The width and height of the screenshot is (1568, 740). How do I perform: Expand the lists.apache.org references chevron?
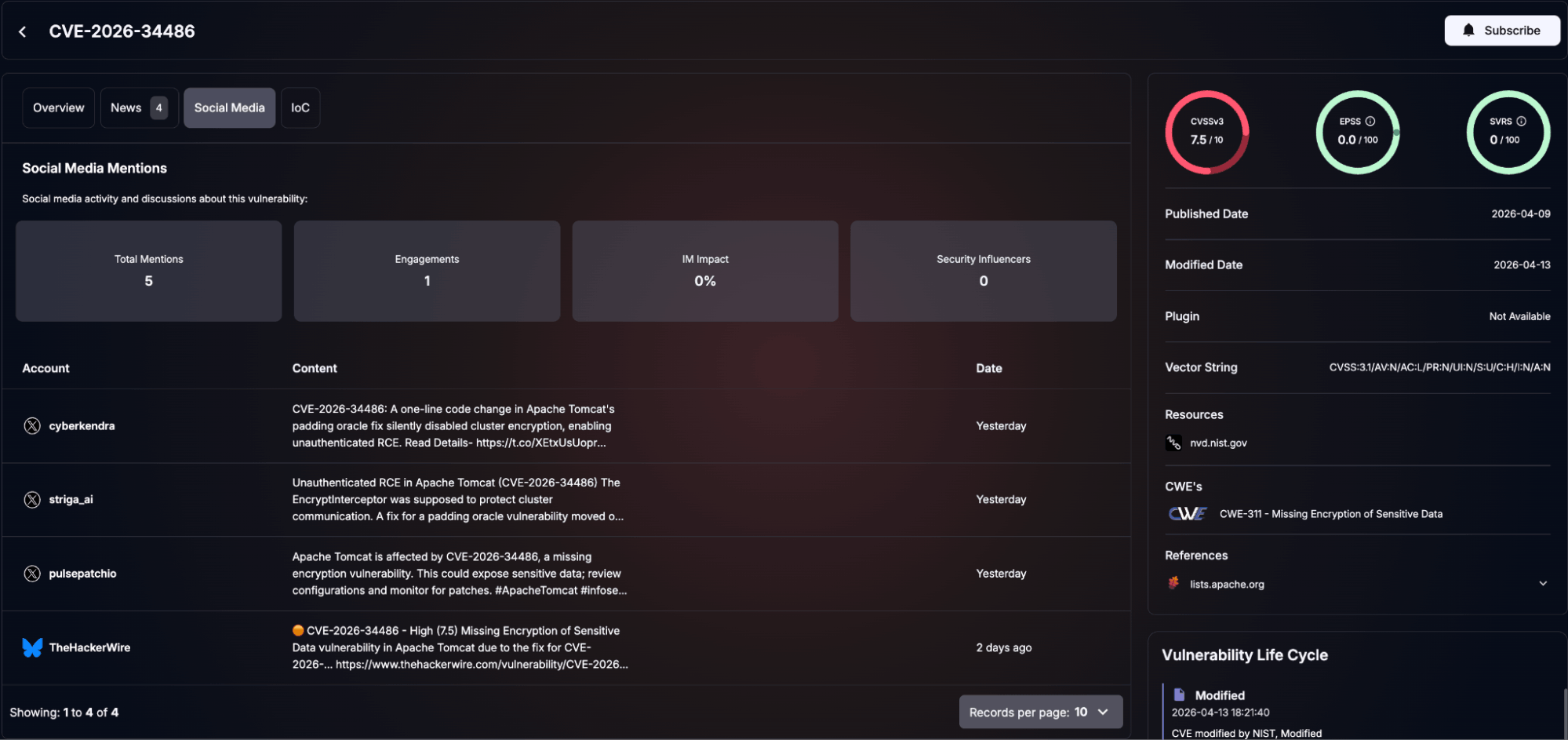pyautogui.click(x=1542, y=584)
